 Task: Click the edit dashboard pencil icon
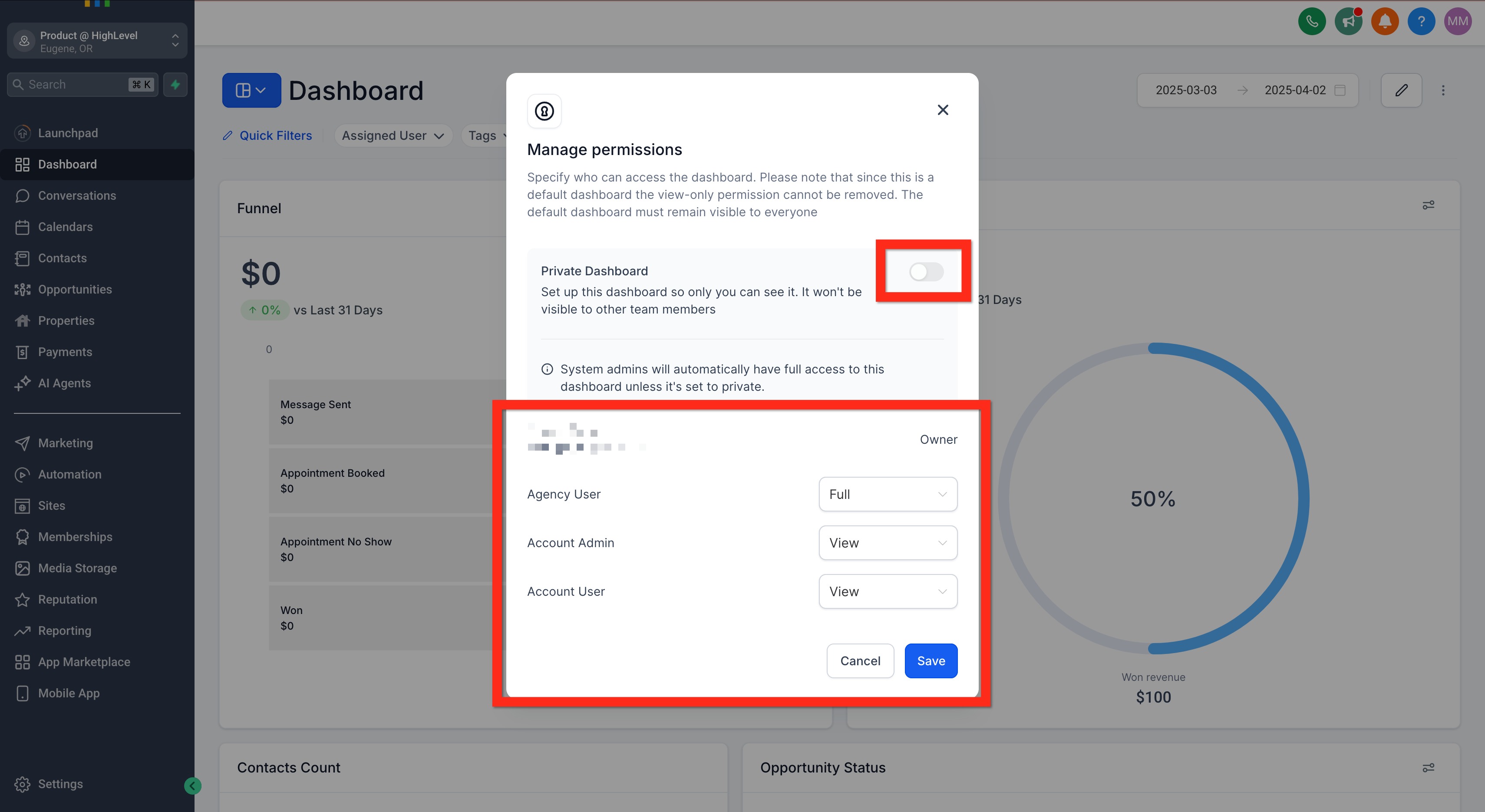1401,90
